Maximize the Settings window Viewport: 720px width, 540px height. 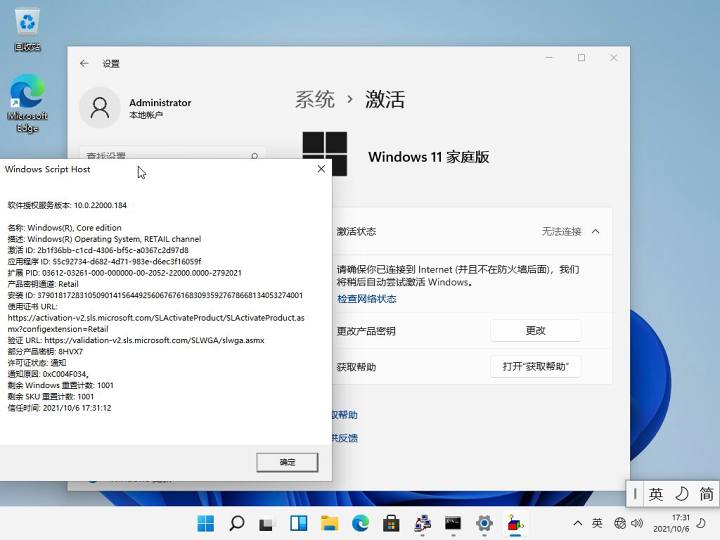click(x=581, y=57)
